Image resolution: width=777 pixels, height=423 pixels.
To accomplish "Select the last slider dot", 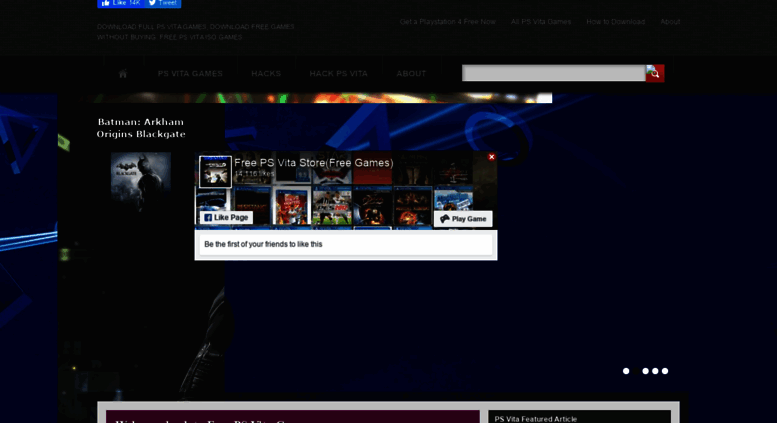I will pos(665,371).
